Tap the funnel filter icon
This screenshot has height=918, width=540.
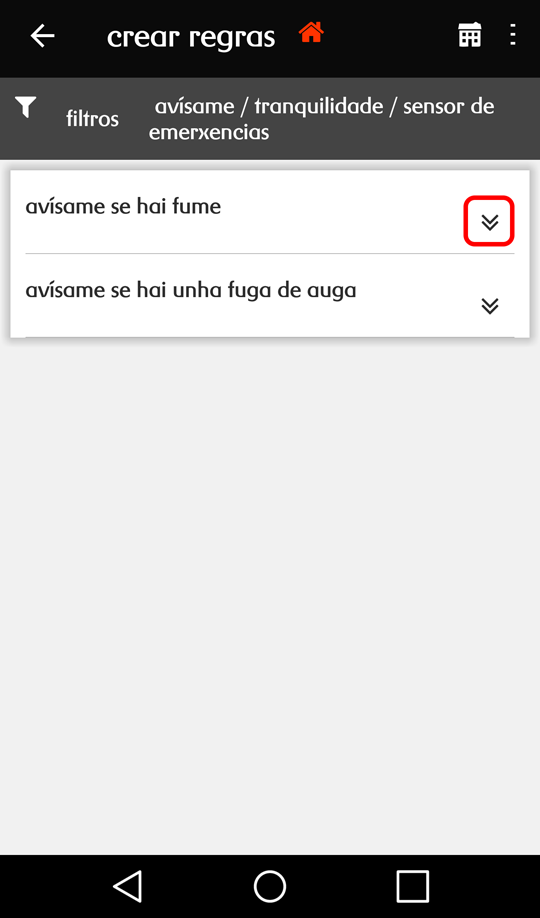pyautogui.click(x=26, y=107)
